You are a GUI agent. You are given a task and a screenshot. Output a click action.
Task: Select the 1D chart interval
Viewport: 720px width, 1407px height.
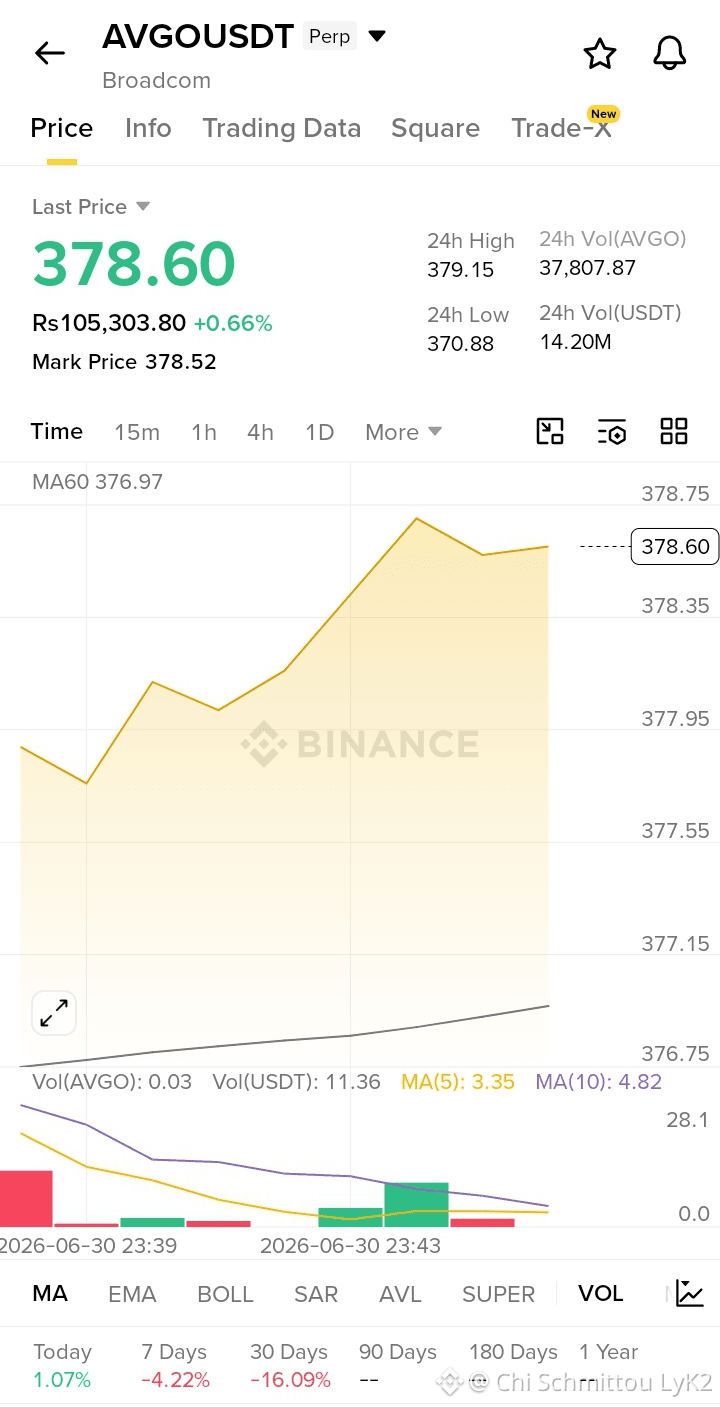tap(319, 432)
